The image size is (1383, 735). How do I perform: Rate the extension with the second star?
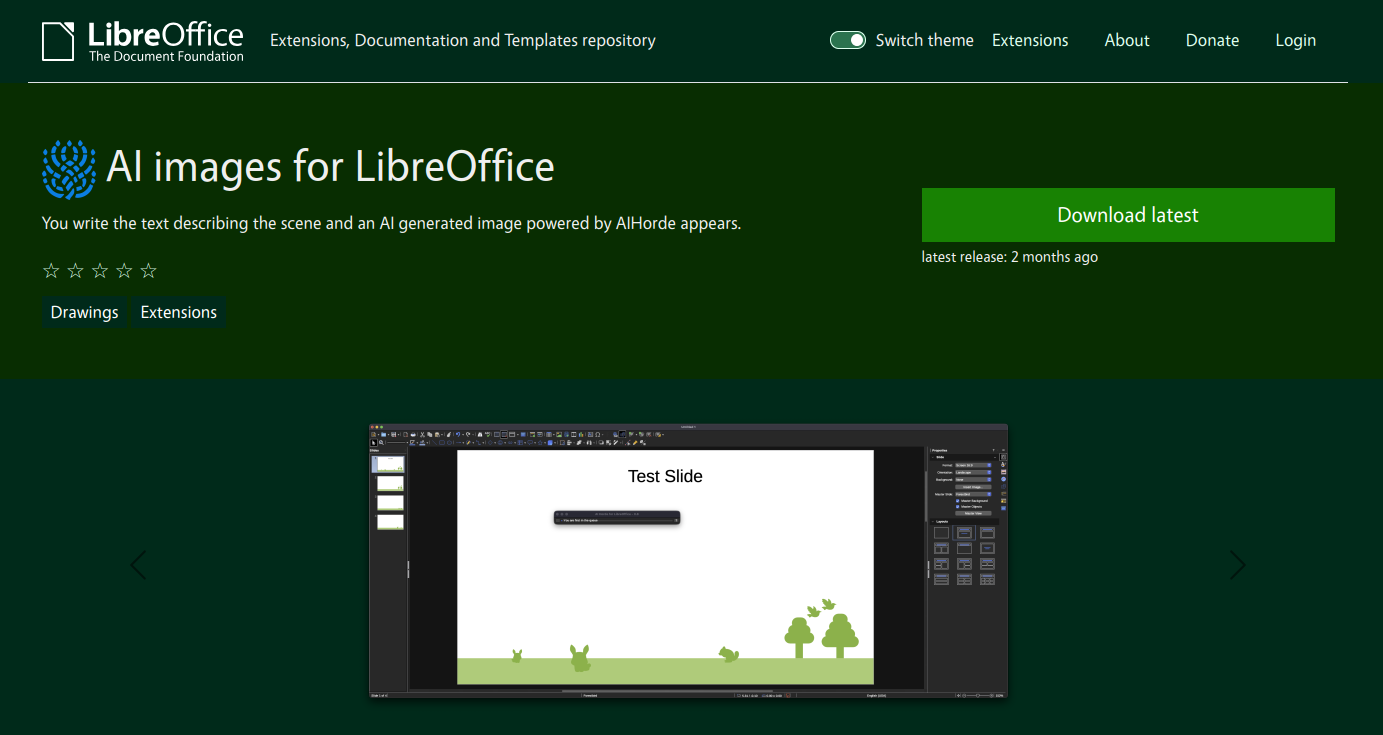(76, 271)
